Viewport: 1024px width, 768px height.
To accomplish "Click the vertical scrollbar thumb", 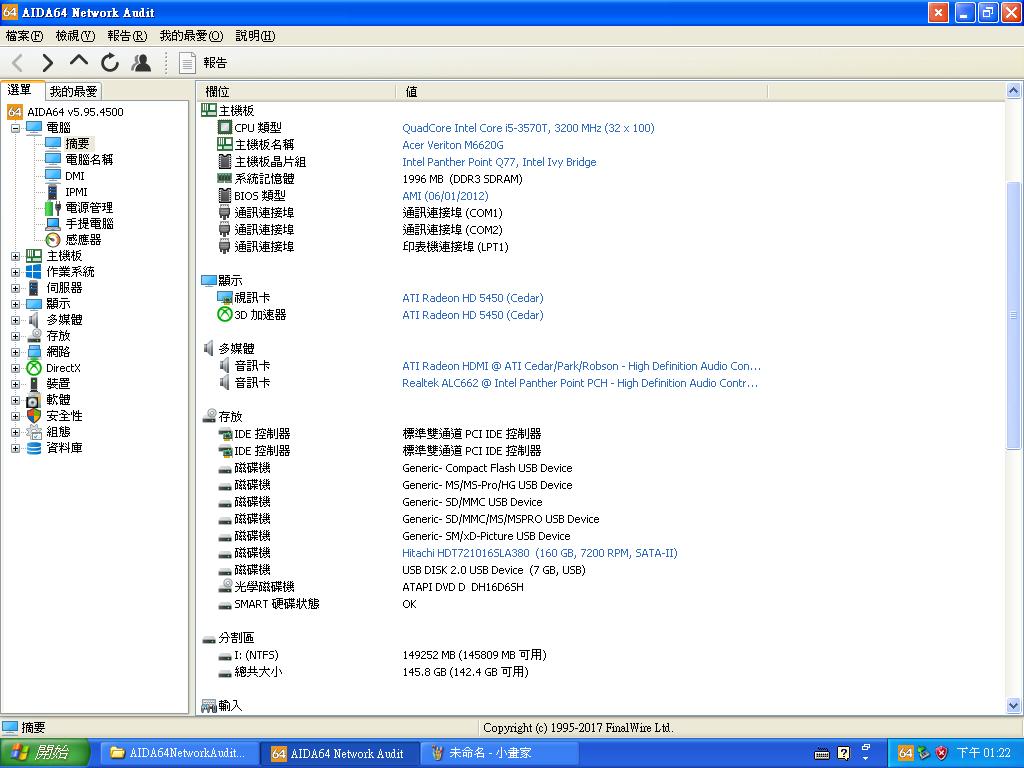I will coord(1014,315).
